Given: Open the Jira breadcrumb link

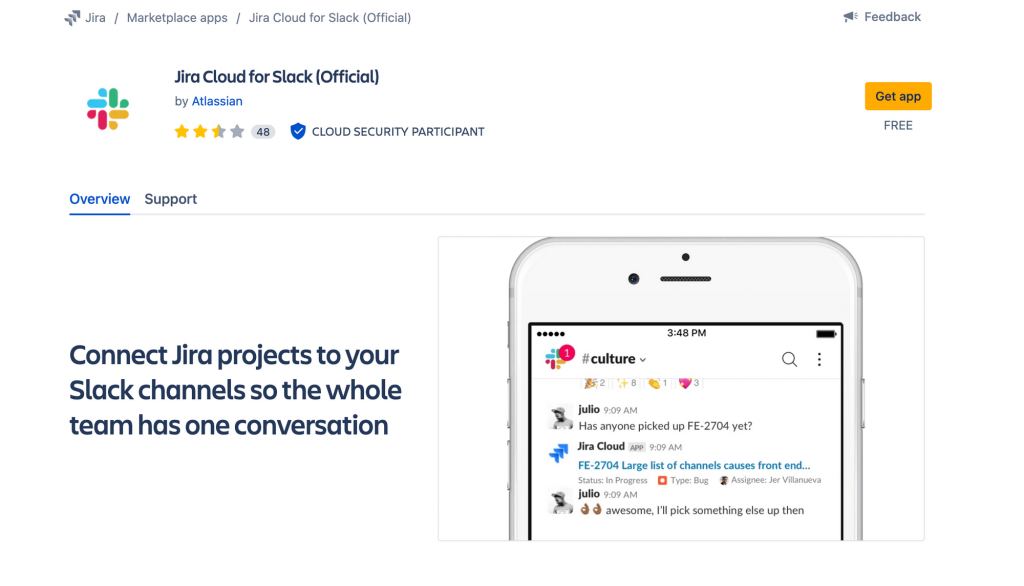Looking at the screenshot, I should pos(95,18).
